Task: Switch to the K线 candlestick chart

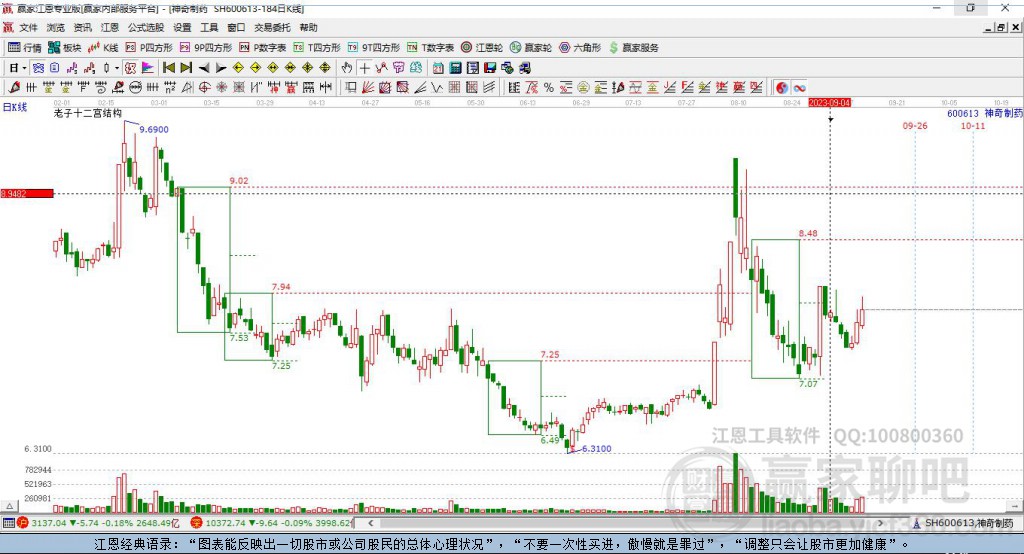Action: click(103, 48)
